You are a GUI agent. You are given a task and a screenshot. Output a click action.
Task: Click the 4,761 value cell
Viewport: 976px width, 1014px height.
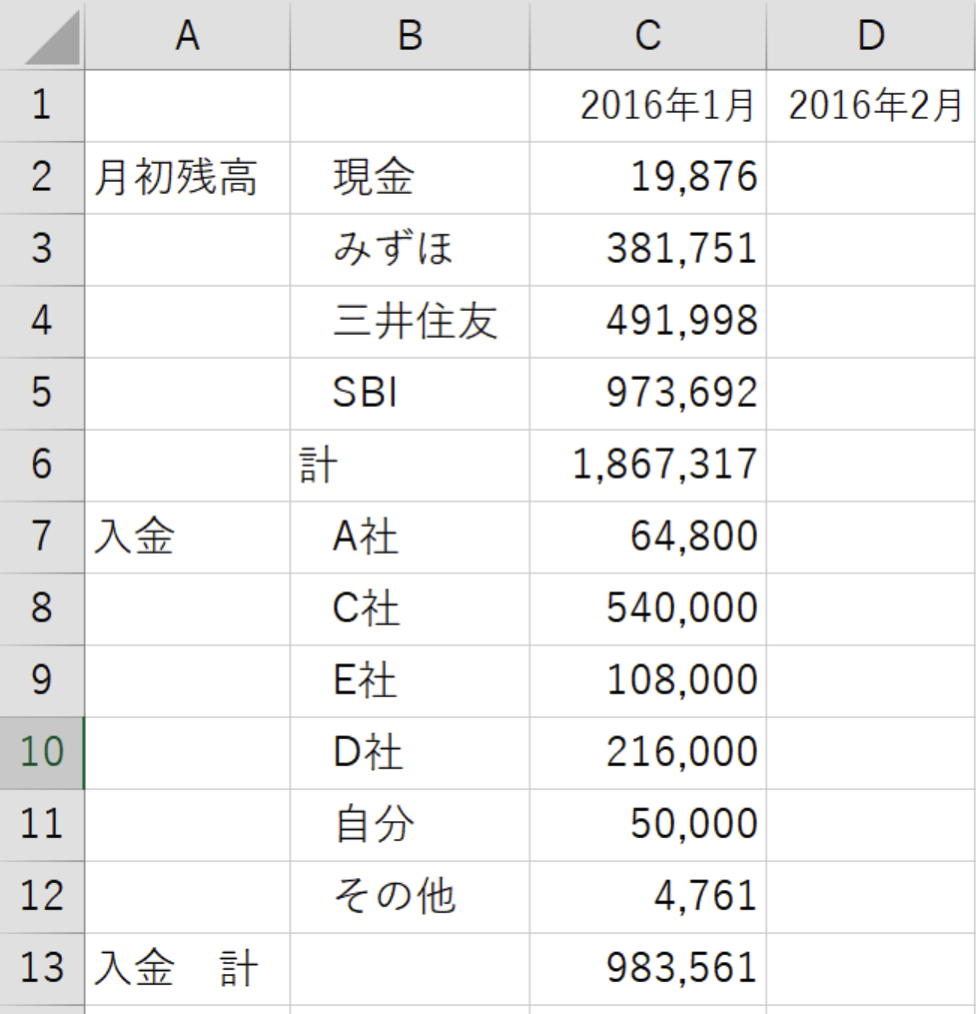click(648, 896)
